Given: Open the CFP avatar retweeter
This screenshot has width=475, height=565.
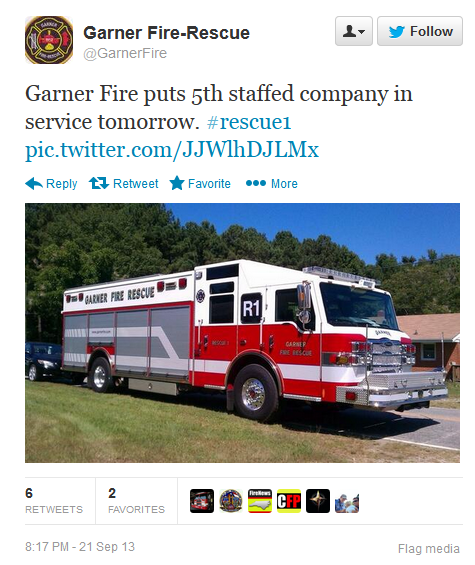Looking at the screenshot, I should pyautogui.click(x=289, y=501).
